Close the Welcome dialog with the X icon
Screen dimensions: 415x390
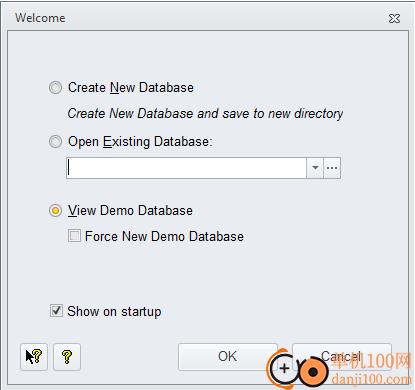(x=394, y=18)
